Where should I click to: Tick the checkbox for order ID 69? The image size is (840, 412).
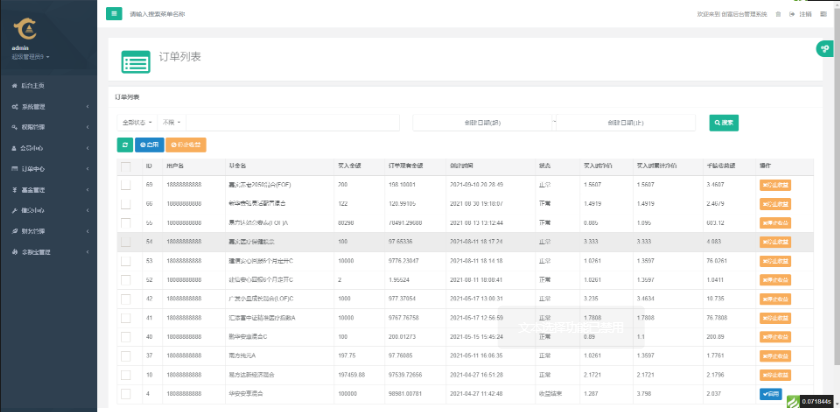click(x=126, y=185)
